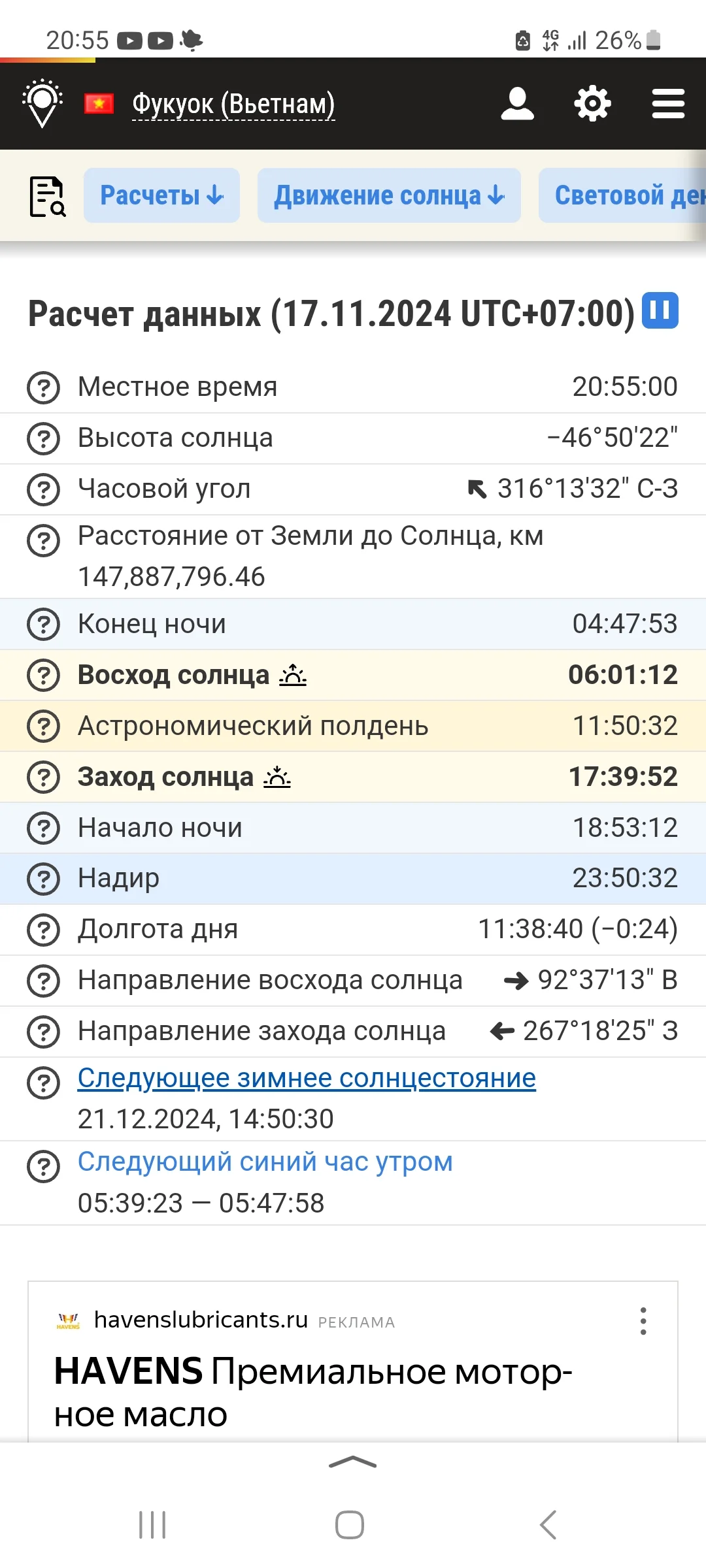Screen dimensions: 706x1568
Task: Open settings via the gear icon
Action: point(592,104)
